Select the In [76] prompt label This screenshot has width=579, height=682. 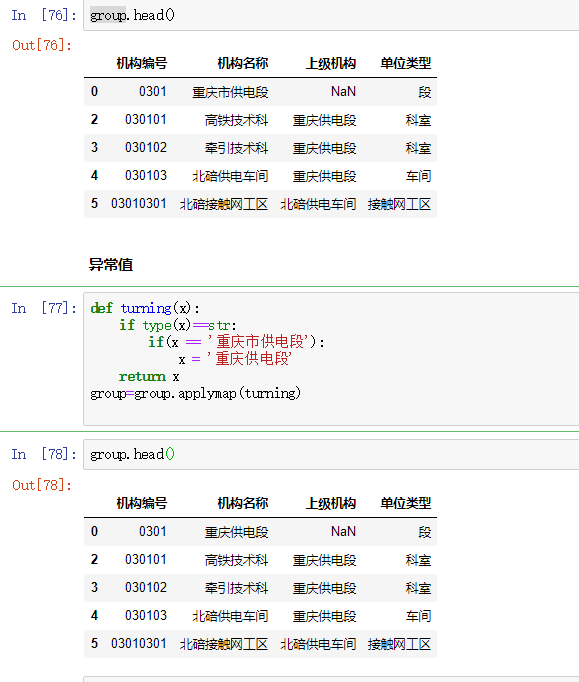pos(44,15)
